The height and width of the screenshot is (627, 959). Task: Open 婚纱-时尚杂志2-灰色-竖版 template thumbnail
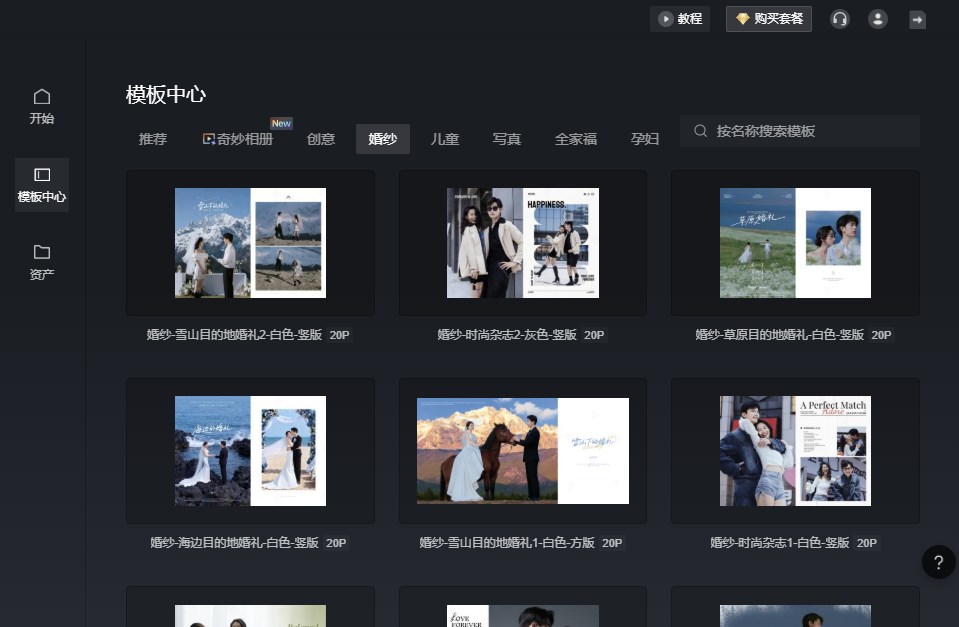point(523,243)
